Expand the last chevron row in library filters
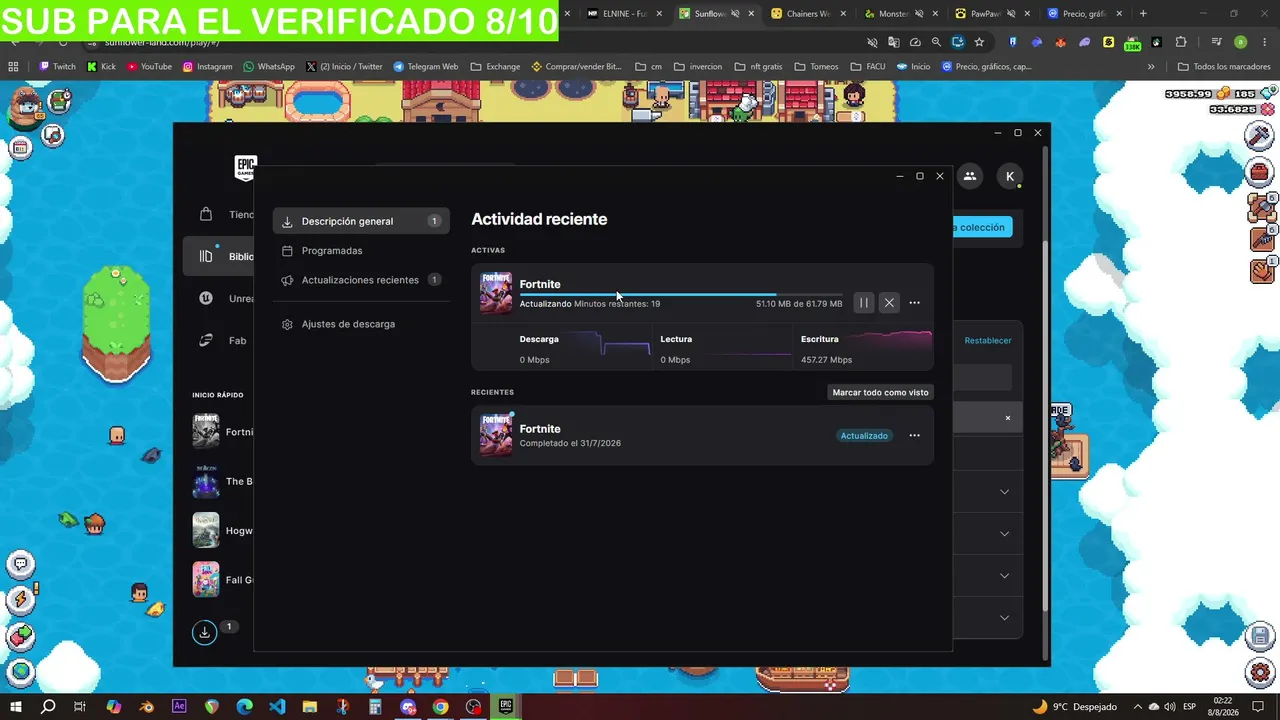The width and height of the screenshot is (1280, 720). click(1004, 618)
